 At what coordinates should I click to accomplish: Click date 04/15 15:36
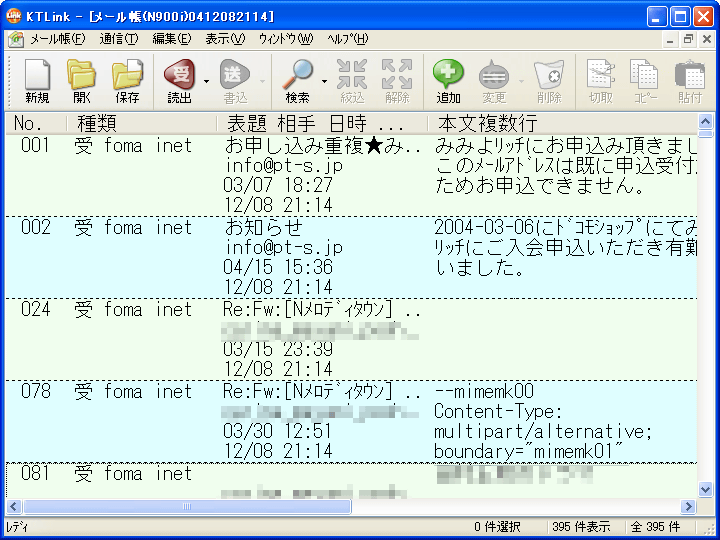[x=278, y=267]
